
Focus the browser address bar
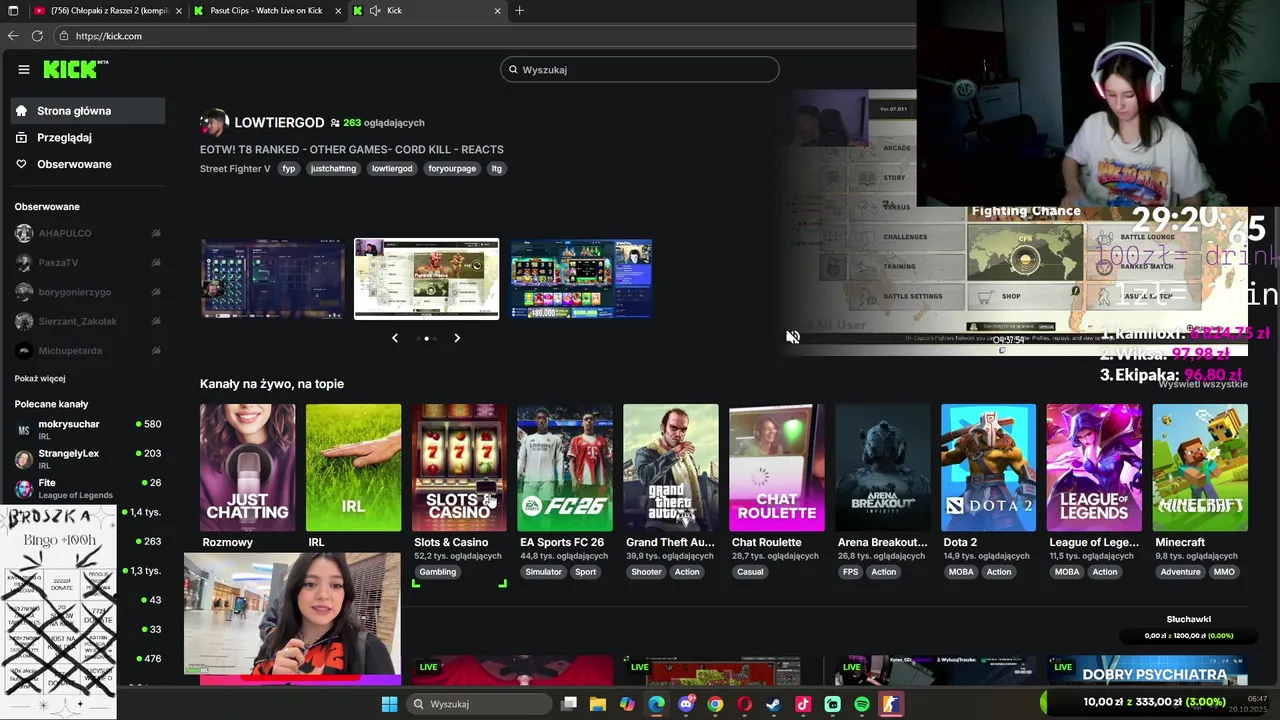tap(480, 36)
